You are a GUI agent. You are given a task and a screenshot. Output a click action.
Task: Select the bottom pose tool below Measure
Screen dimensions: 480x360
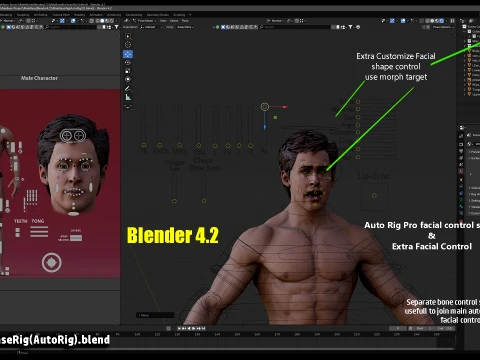(x=128, y=107)
